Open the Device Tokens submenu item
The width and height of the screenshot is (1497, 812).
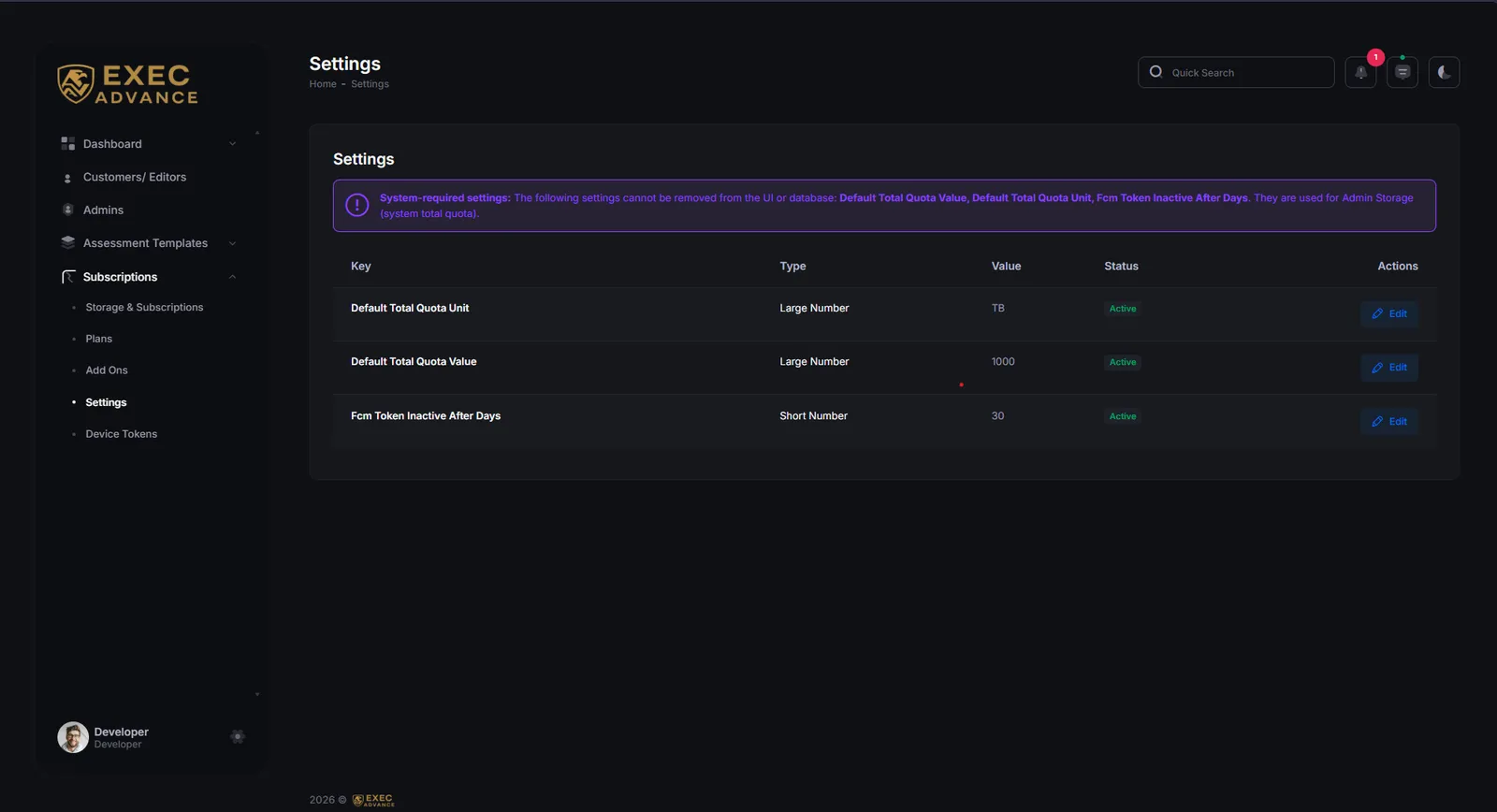pos(122,434)
